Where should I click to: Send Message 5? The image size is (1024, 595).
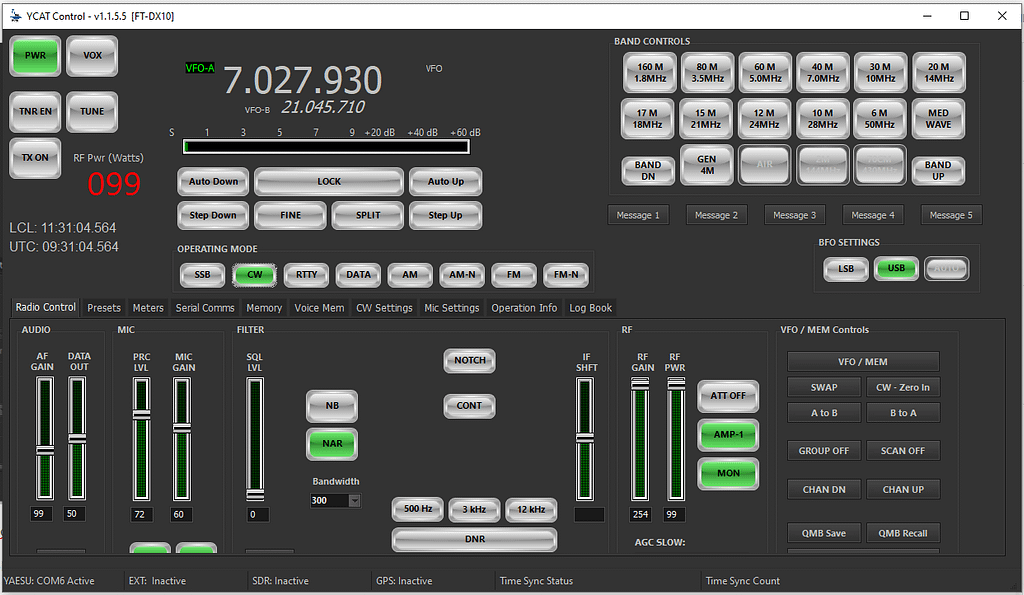coord(951,216)
